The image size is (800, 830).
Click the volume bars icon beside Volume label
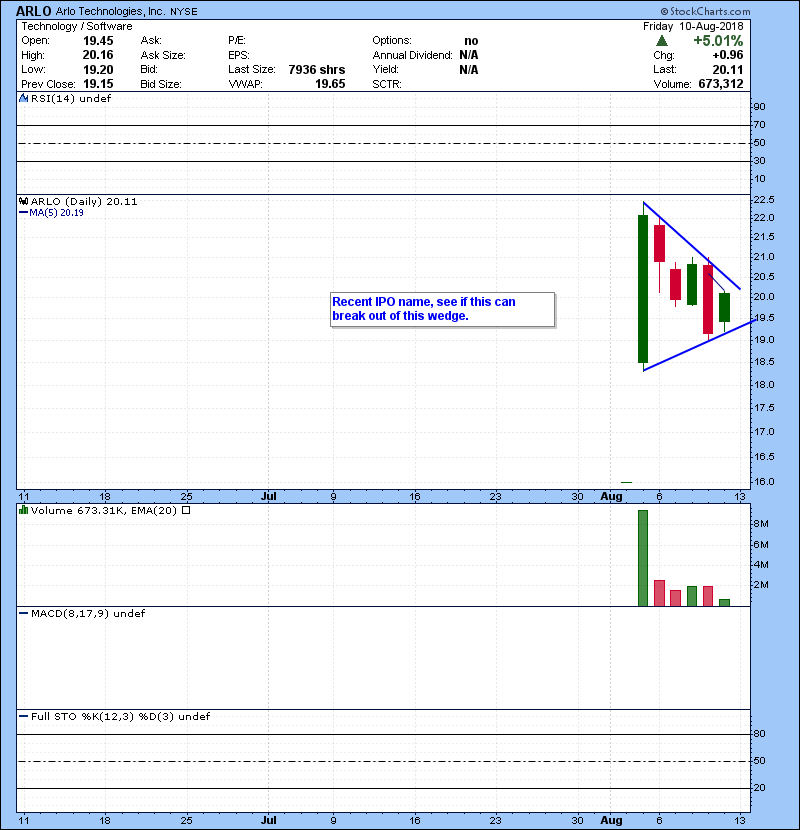click(x=23, y=510)
